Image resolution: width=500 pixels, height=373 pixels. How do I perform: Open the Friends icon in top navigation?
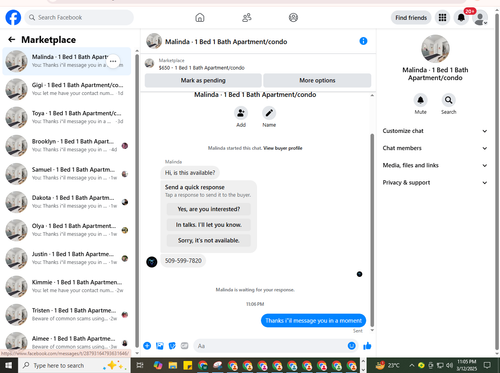point(247,17)
